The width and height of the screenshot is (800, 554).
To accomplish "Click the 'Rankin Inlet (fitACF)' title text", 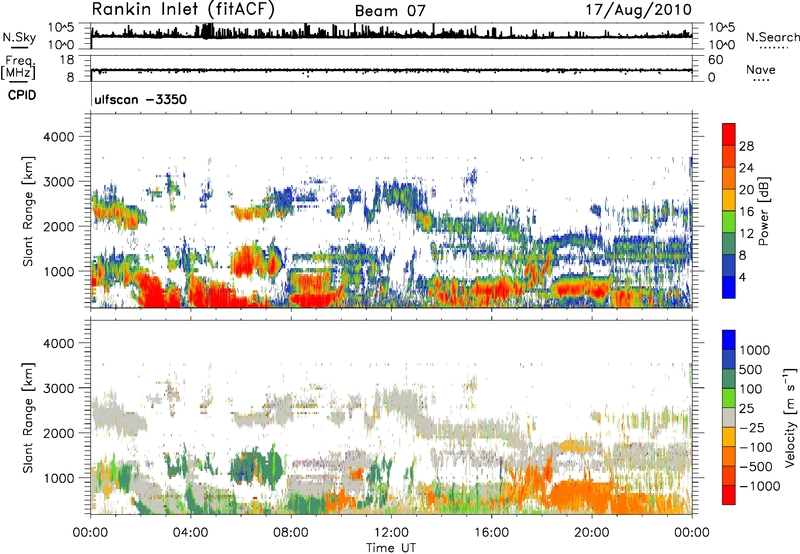I will click(183, 10).
